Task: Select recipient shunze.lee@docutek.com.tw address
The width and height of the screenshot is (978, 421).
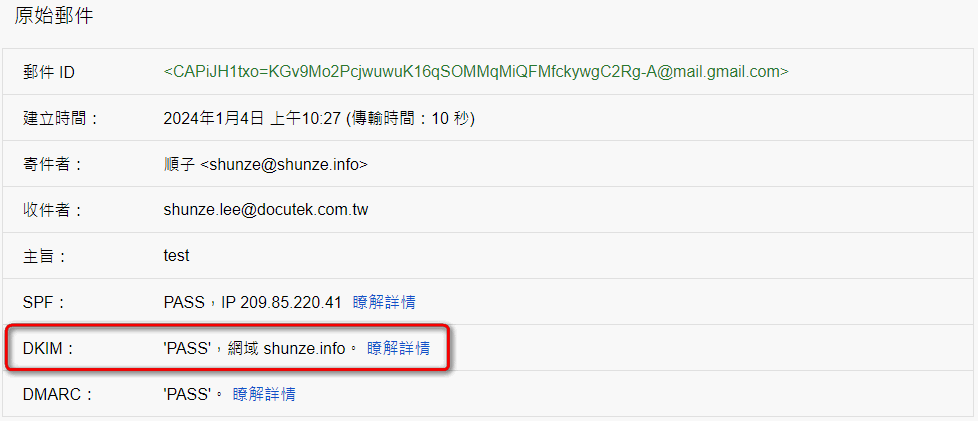Action: click(x=266, y=210)
